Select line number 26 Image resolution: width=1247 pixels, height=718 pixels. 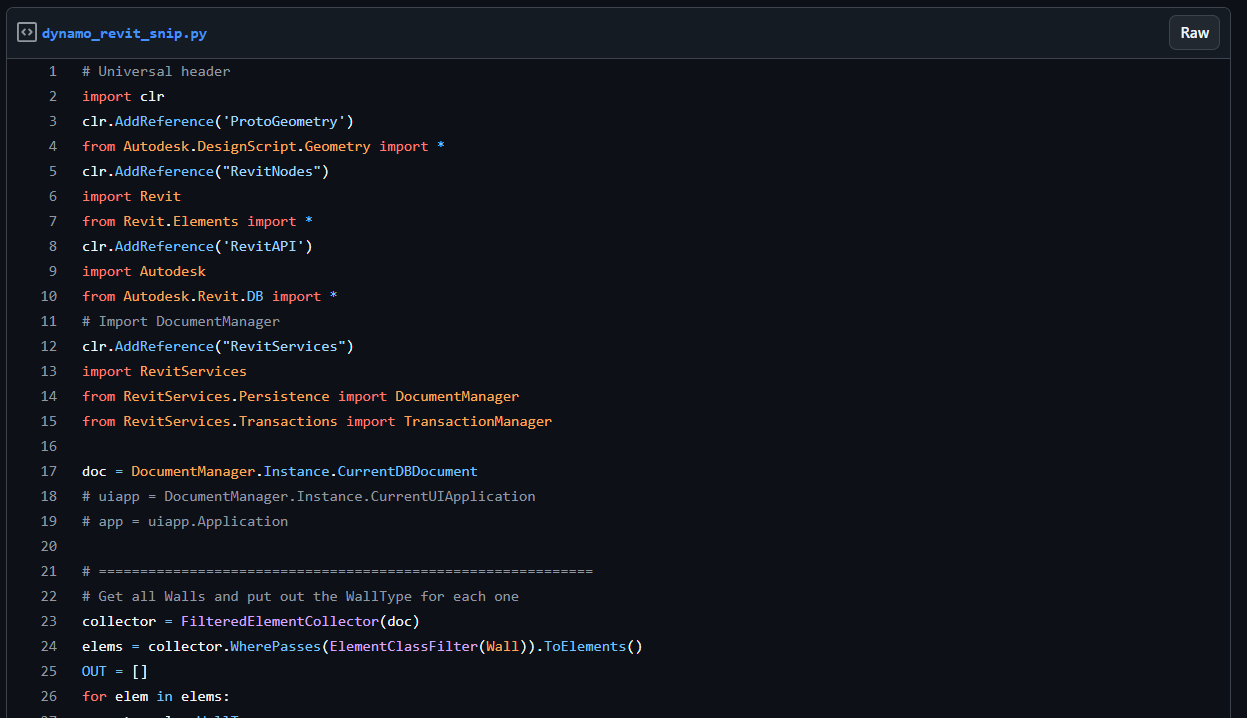pyautogui.click(x=49, y=696)
